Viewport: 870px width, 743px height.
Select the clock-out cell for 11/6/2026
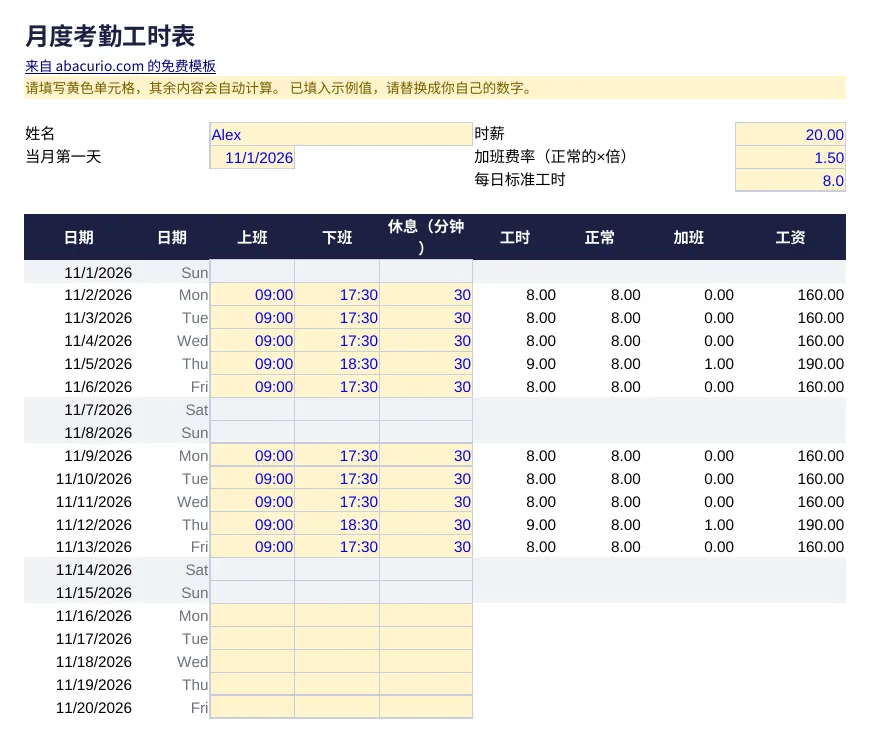(337, 387)
